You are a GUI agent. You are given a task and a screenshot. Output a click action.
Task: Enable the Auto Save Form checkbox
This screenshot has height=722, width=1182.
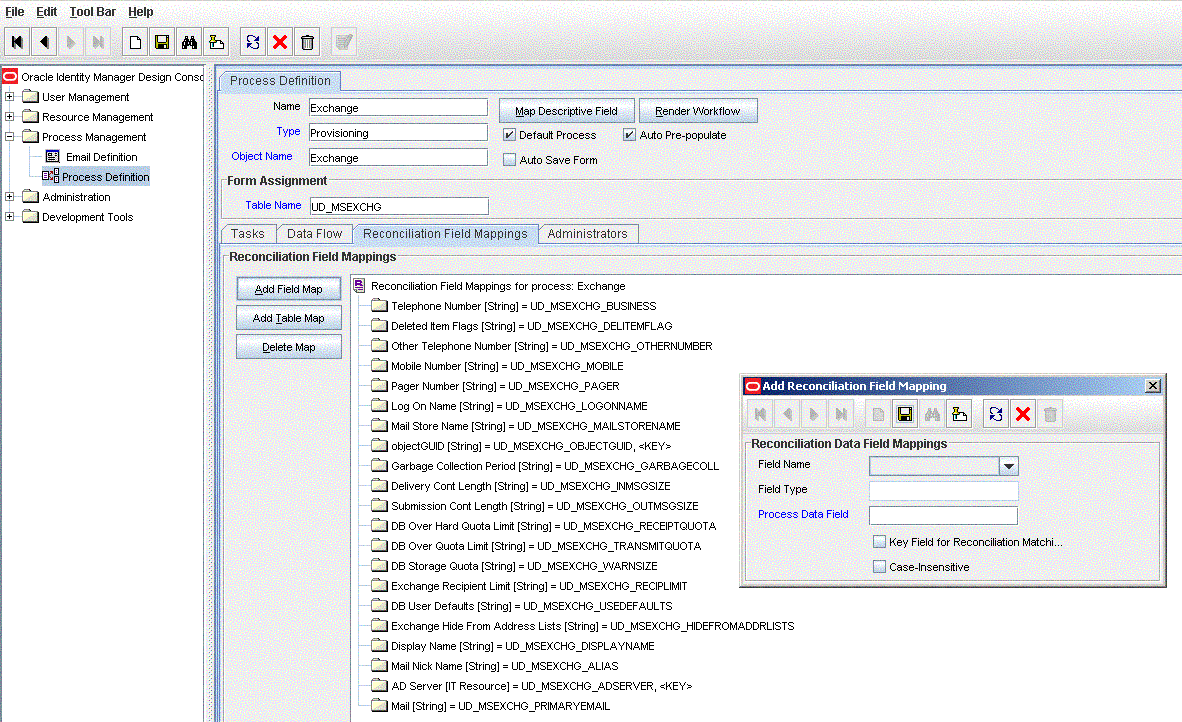[510, 160]
